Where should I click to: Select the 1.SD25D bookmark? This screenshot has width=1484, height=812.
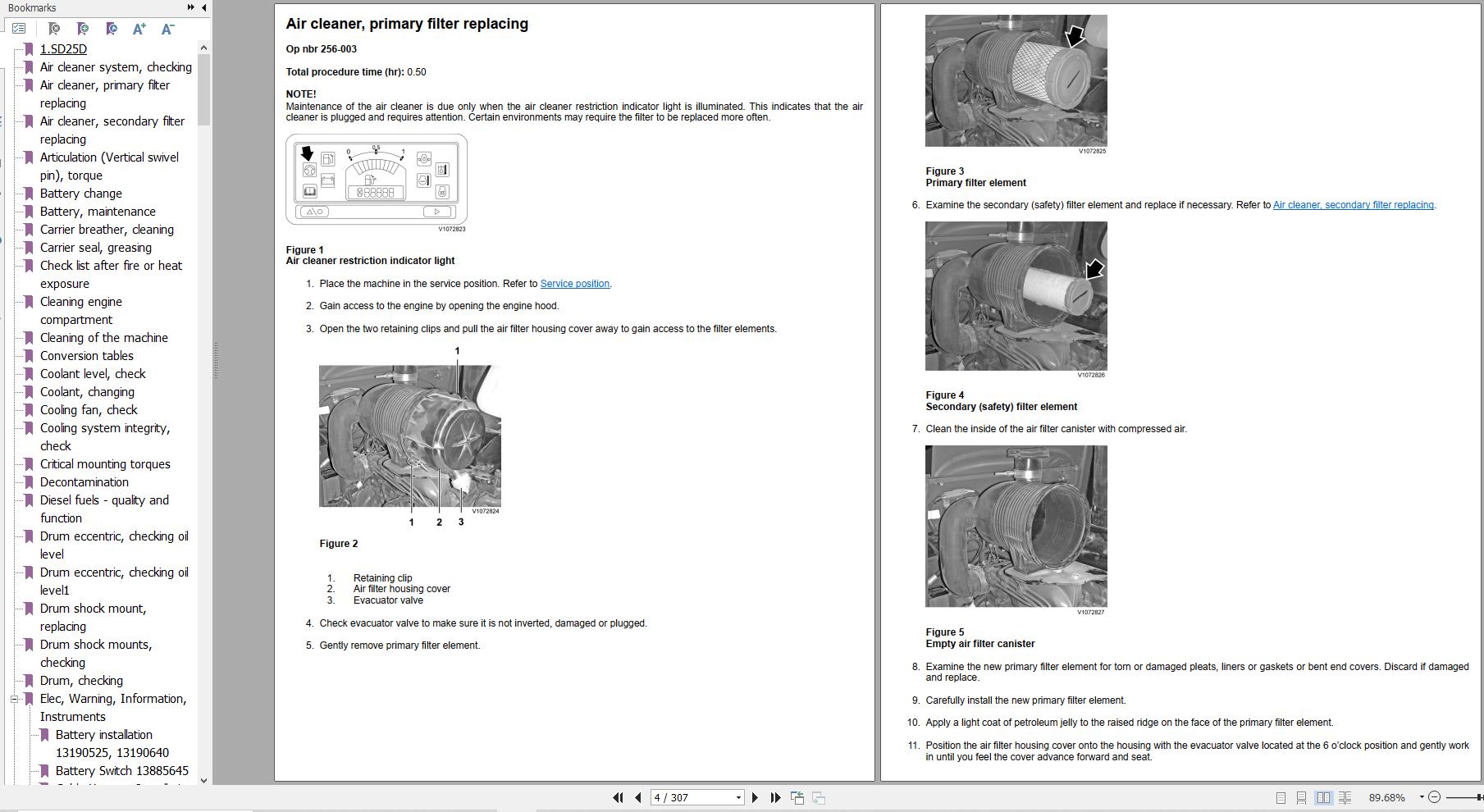tap(62, 48)
